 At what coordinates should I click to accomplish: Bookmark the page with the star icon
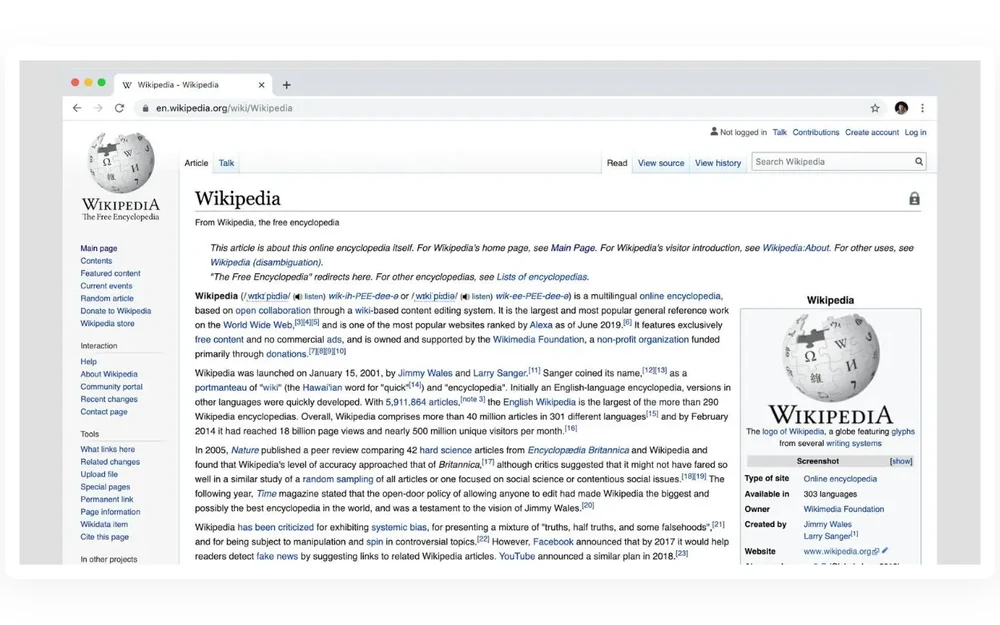[875, 108]
